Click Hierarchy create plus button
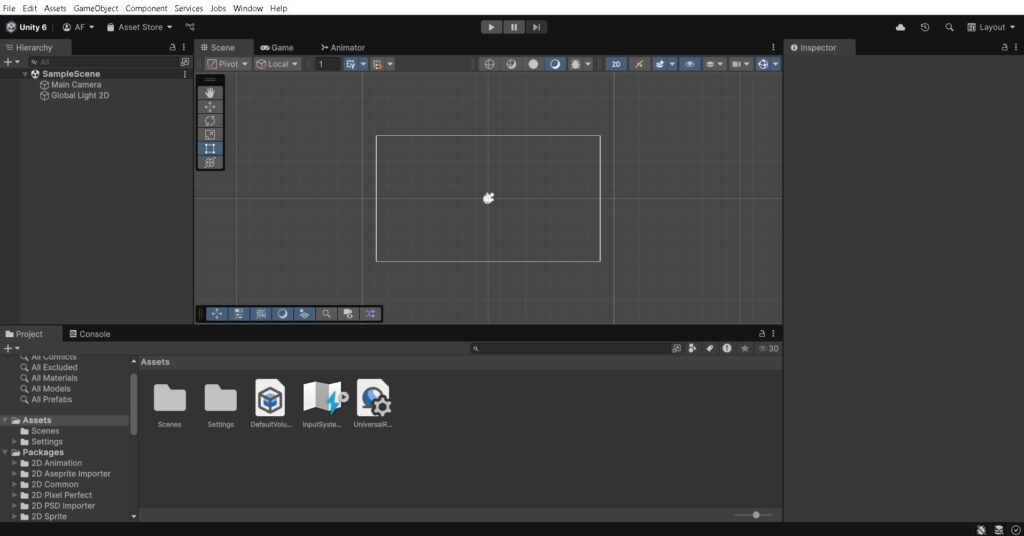 click(8, 62)
